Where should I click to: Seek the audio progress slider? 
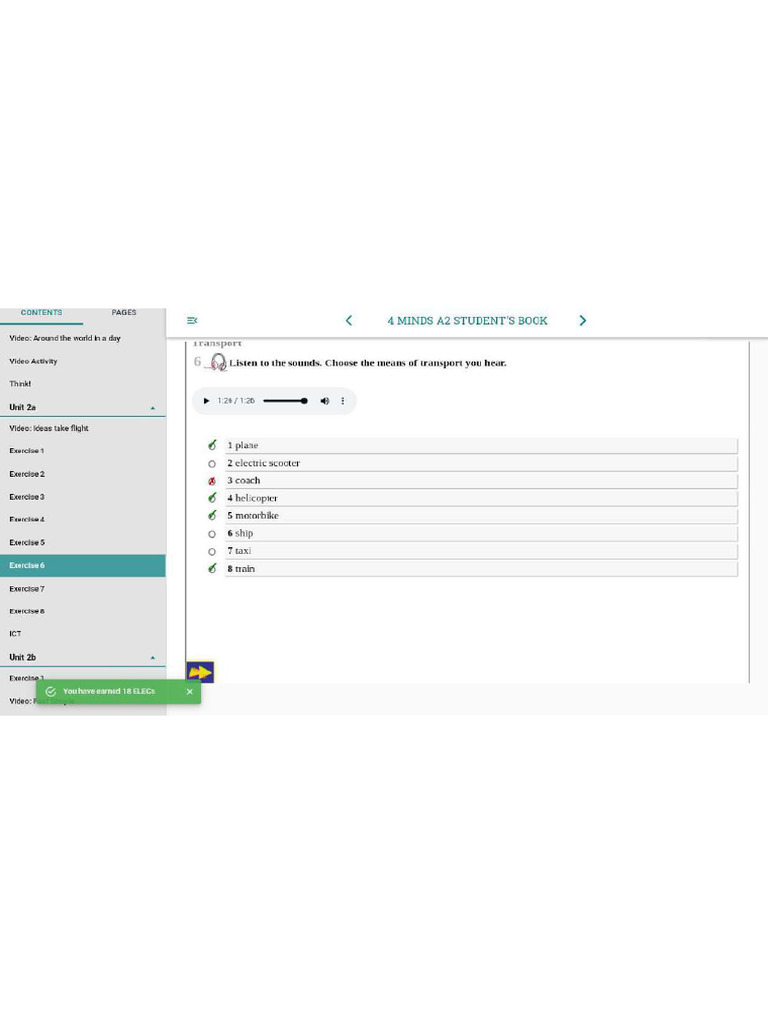coord(285,401)
